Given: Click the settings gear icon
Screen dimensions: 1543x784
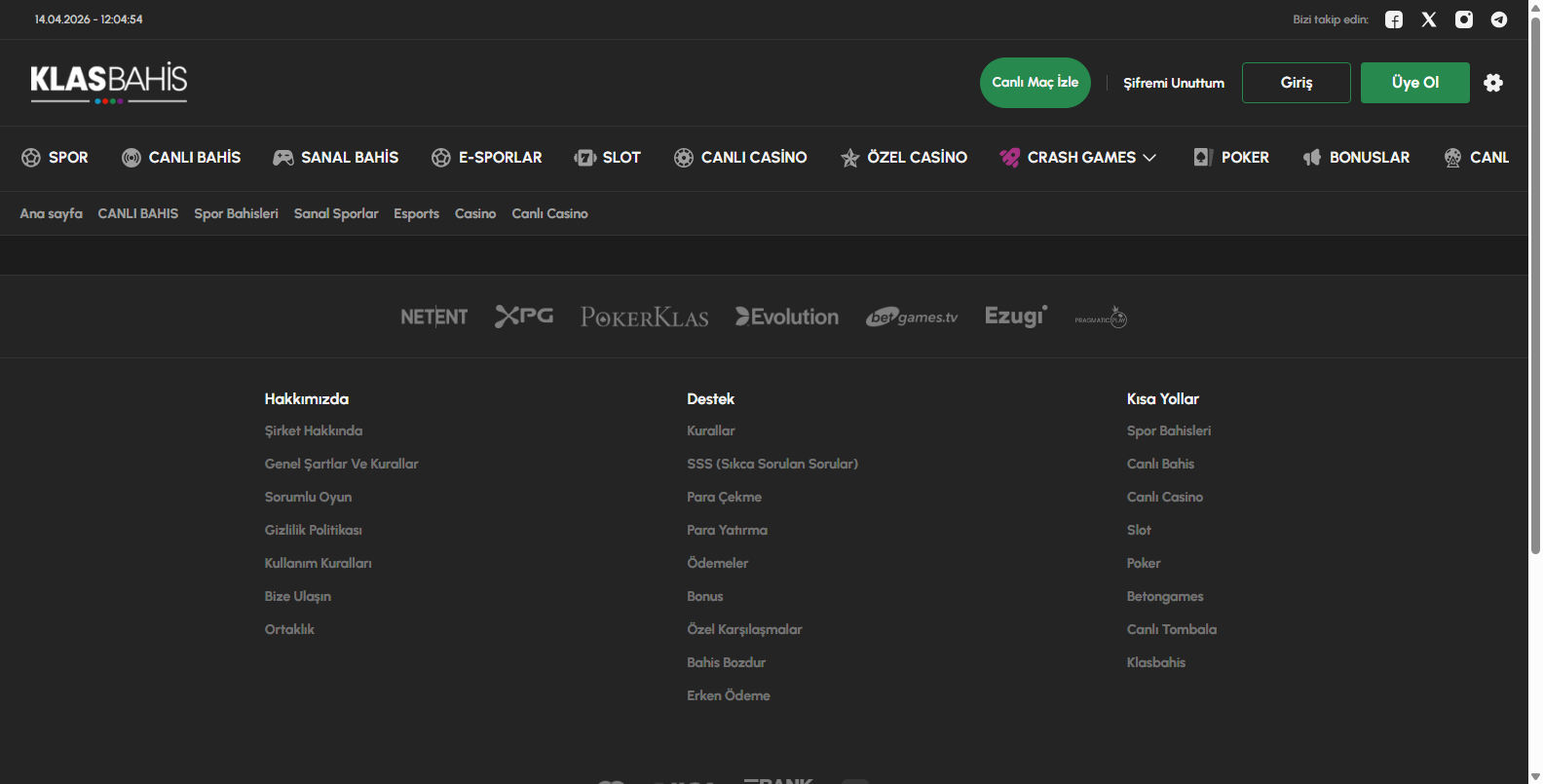Looking at the screenshot, I should (1493, 83).
